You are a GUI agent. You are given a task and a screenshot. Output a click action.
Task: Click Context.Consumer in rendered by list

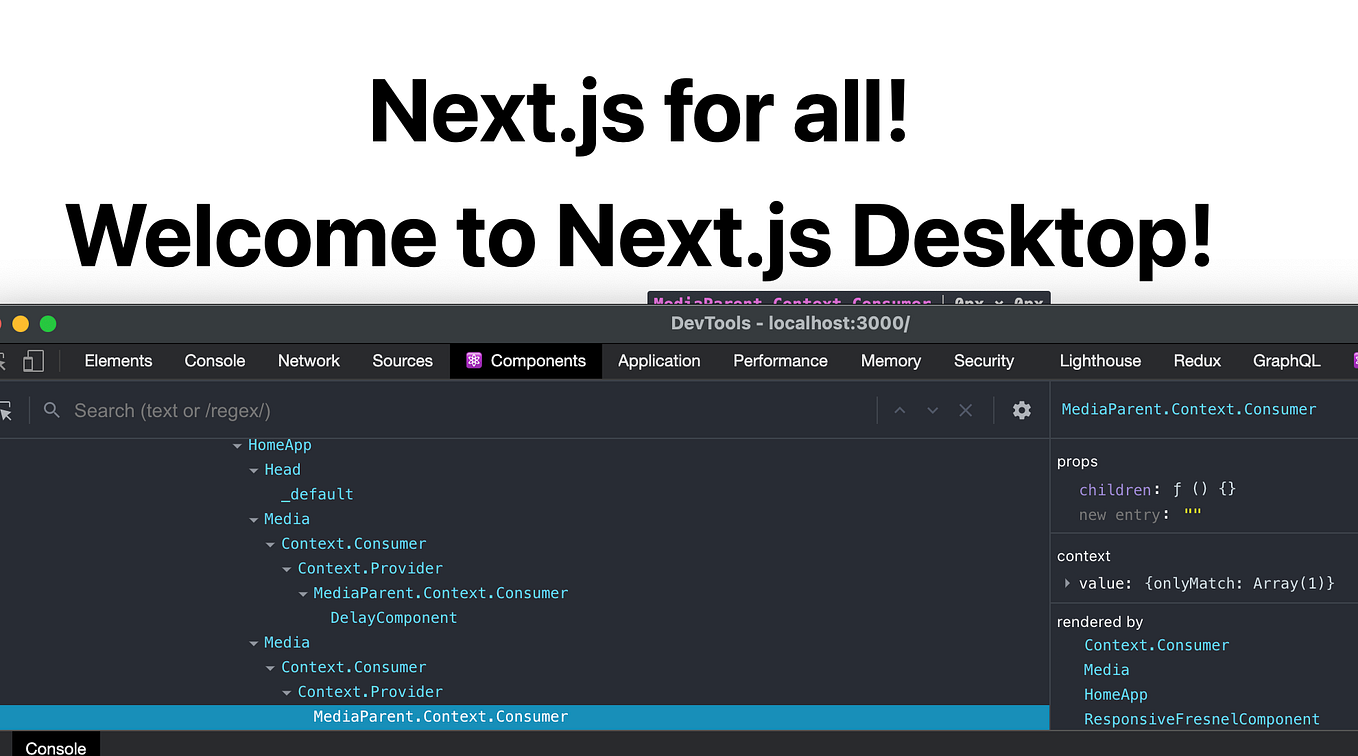(1157, 645)
